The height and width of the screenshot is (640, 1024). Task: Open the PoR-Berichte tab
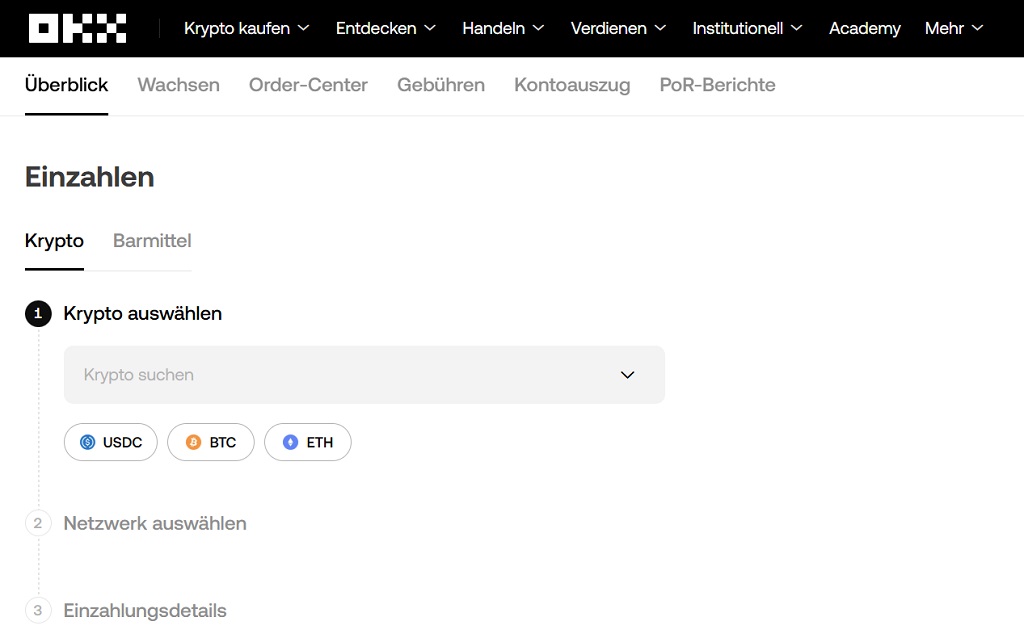click(718, 85)
